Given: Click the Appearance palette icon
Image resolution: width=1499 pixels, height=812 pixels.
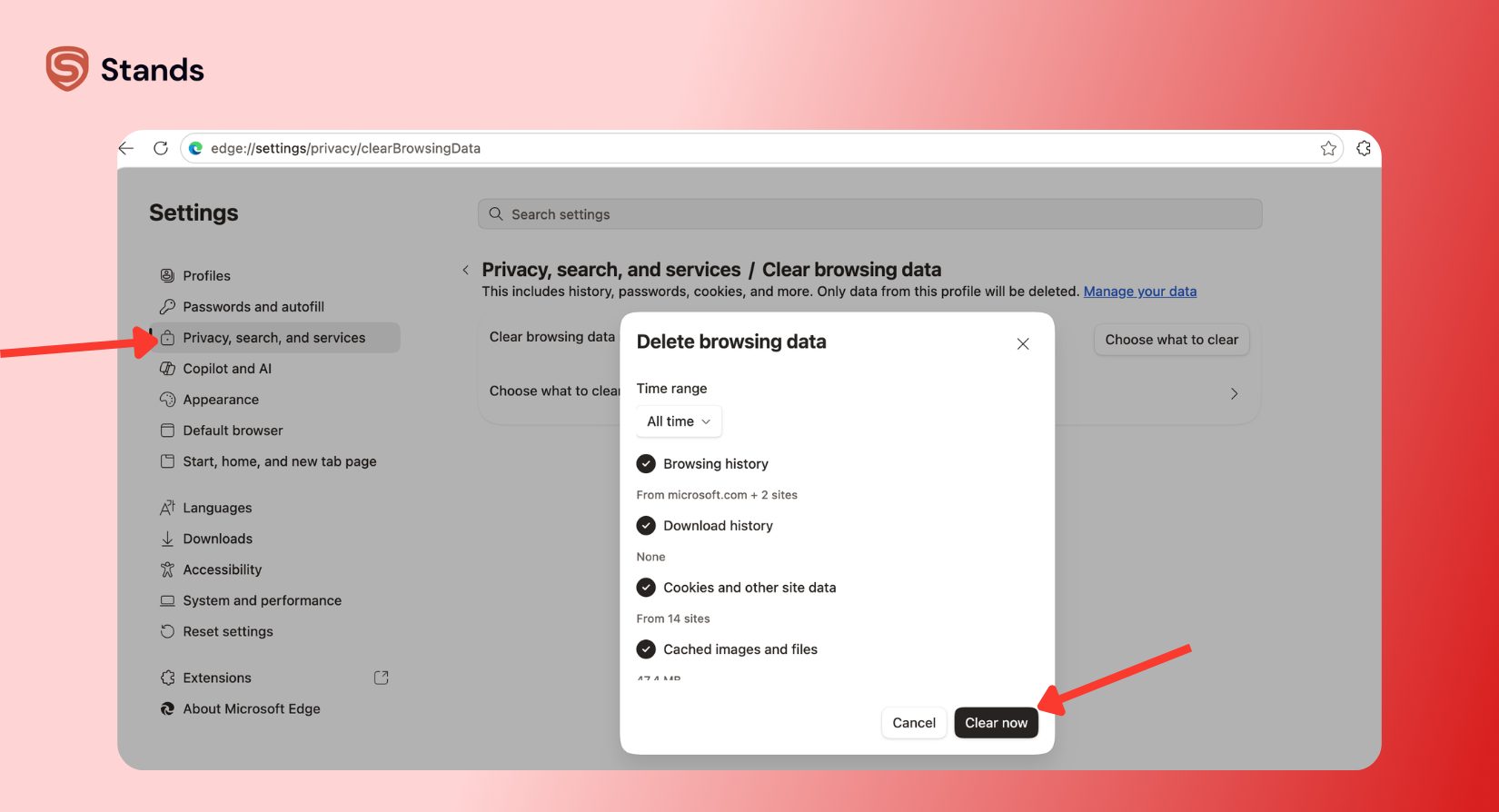Looking at the screenshot, I should click(x=167, y=399).
